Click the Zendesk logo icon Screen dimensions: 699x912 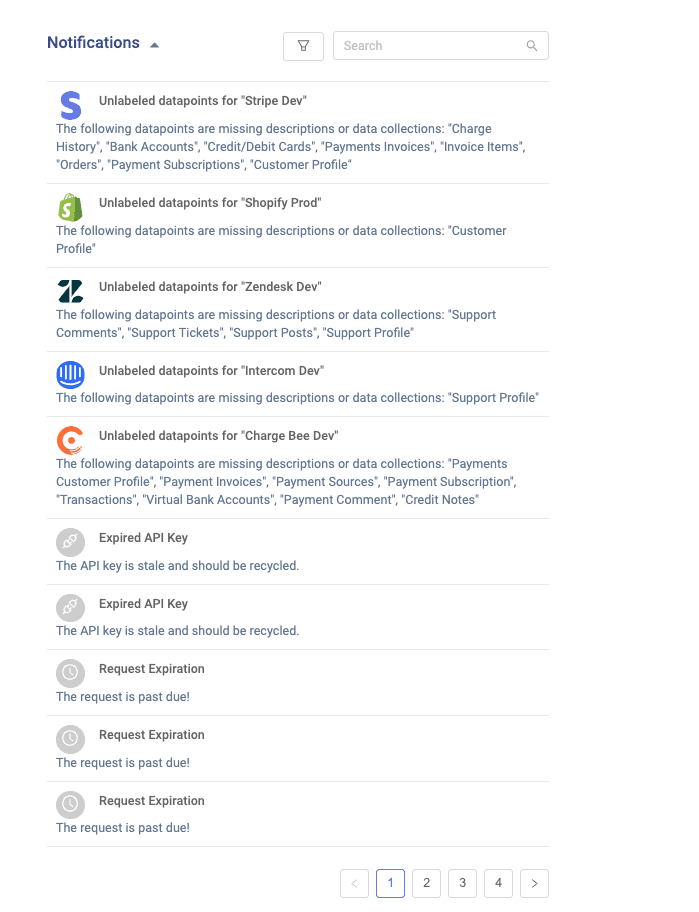click(x=70, y=291)
